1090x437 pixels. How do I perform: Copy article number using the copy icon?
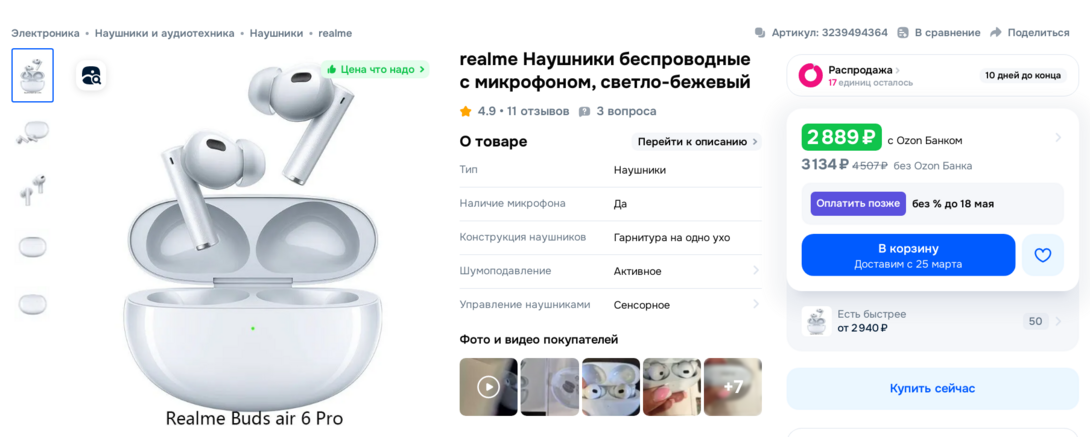click(x=760, y=33)
